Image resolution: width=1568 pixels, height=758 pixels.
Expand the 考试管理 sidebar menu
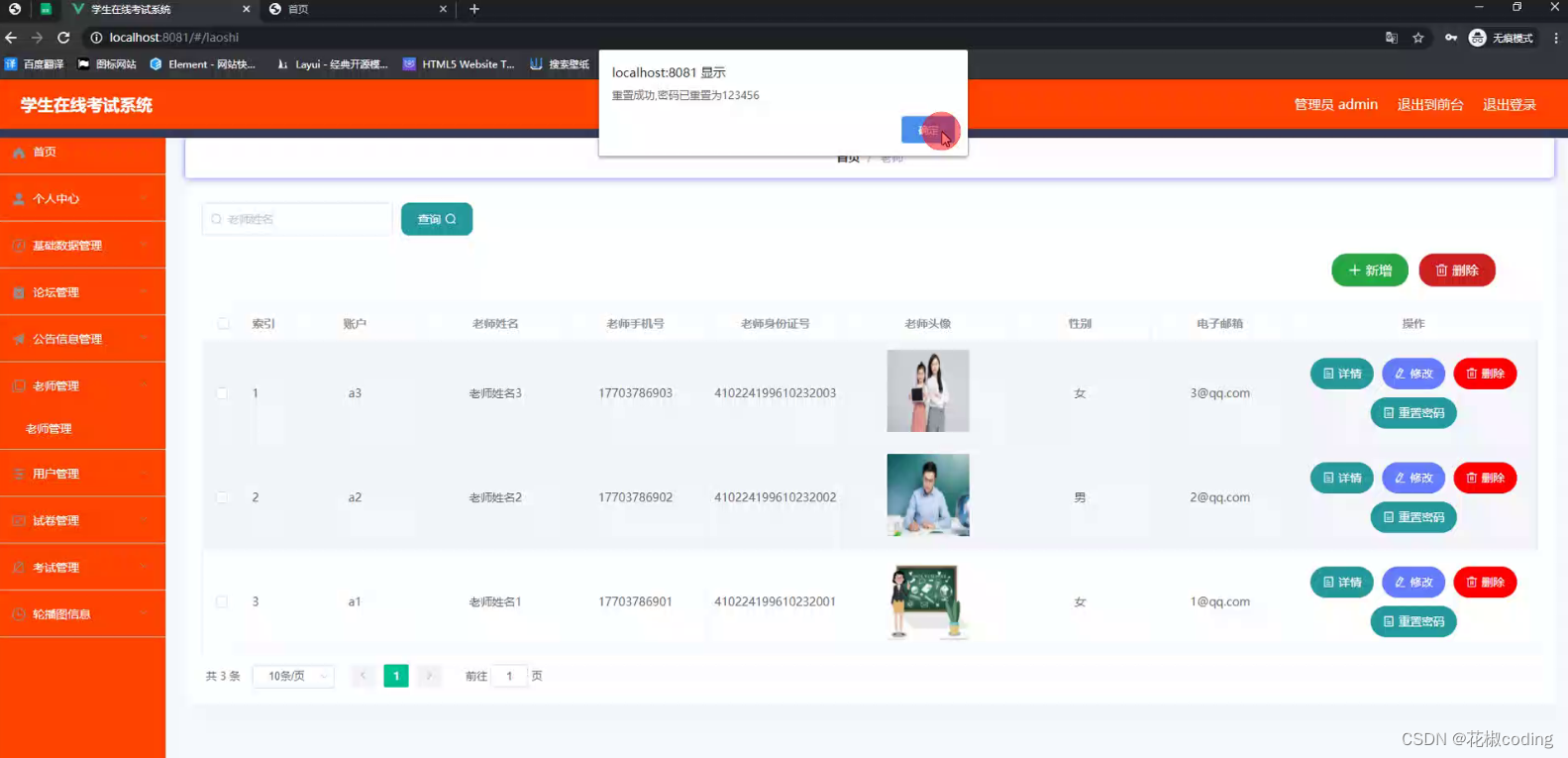82,568
